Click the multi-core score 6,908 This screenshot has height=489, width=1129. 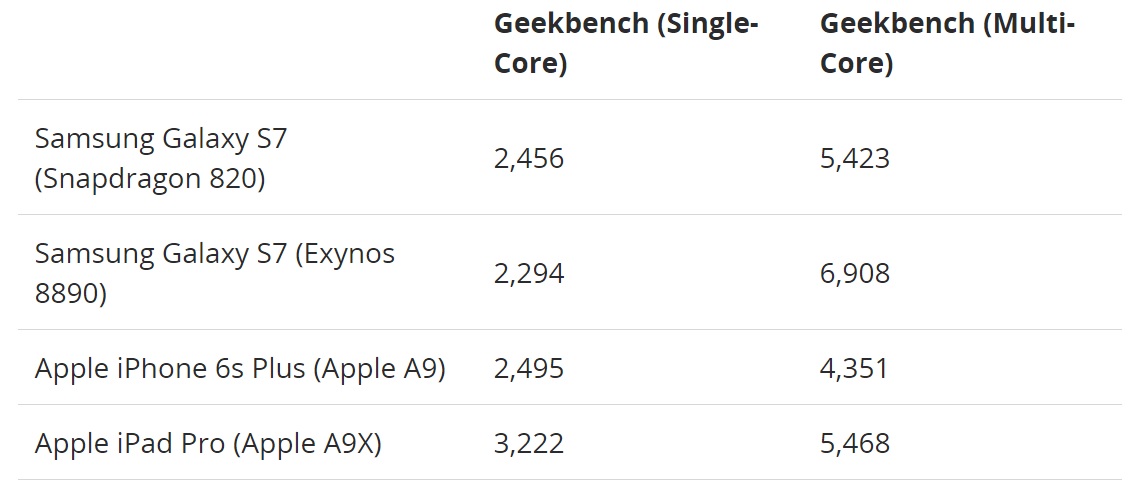tap(855, 274)
